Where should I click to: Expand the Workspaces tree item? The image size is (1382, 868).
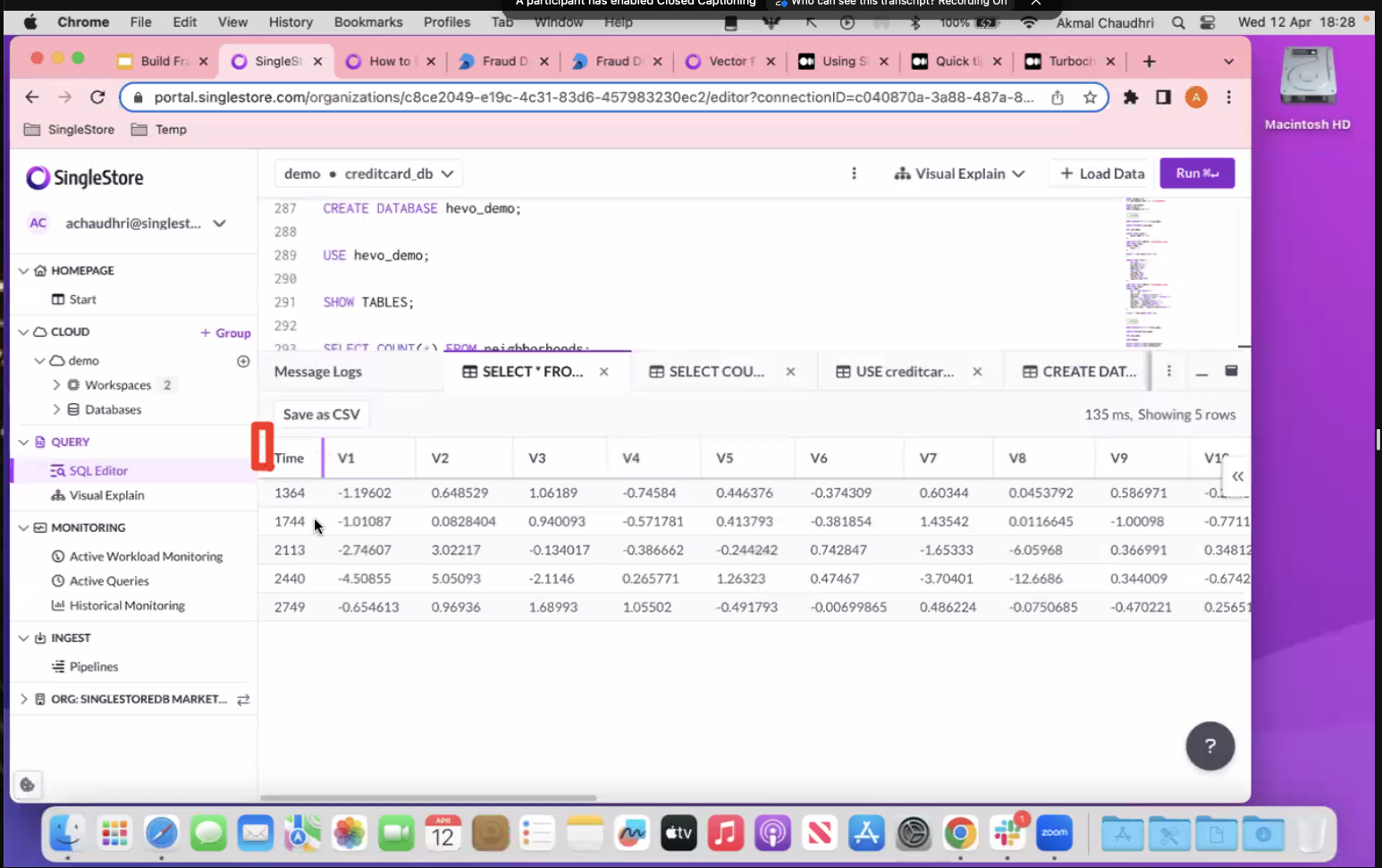[x=56, y=385]
